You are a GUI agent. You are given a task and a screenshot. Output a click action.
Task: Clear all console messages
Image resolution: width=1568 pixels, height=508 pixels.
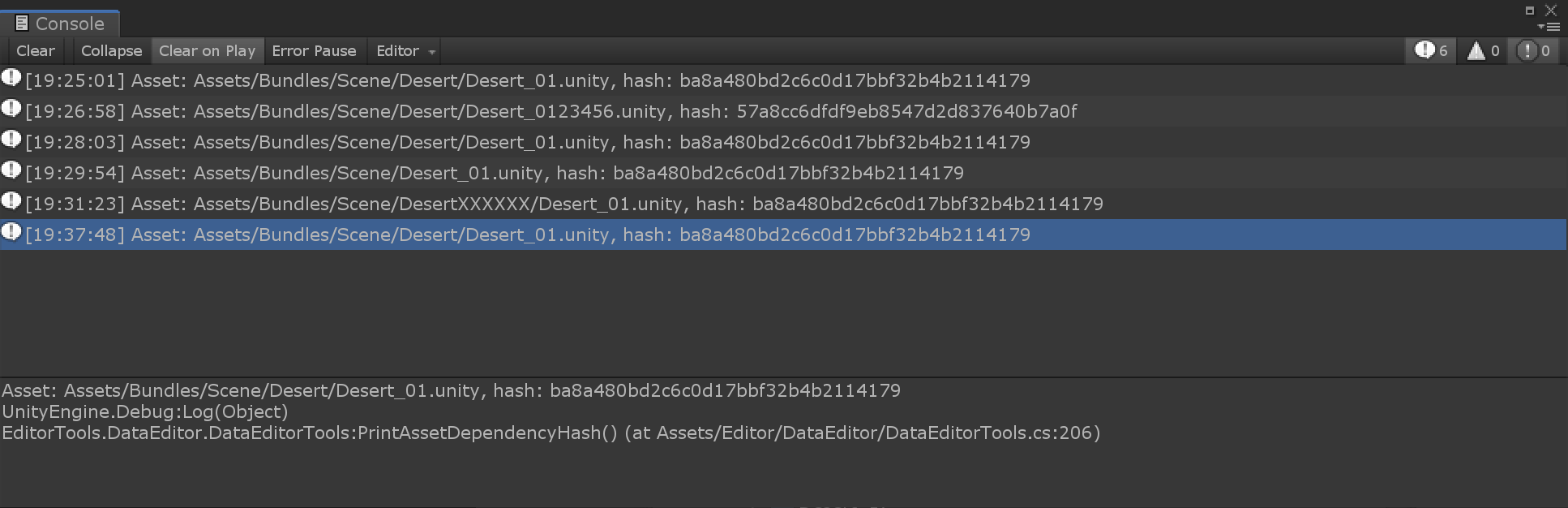(x=36, y=51)
